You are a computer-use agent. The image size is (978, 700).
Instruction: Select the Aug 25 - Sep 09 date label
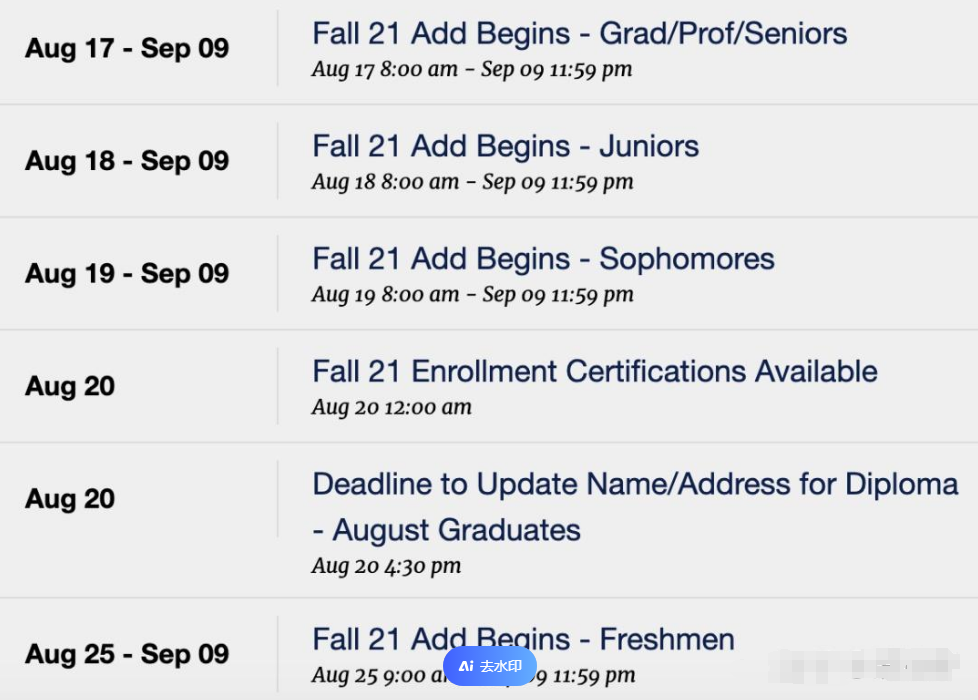127,654
